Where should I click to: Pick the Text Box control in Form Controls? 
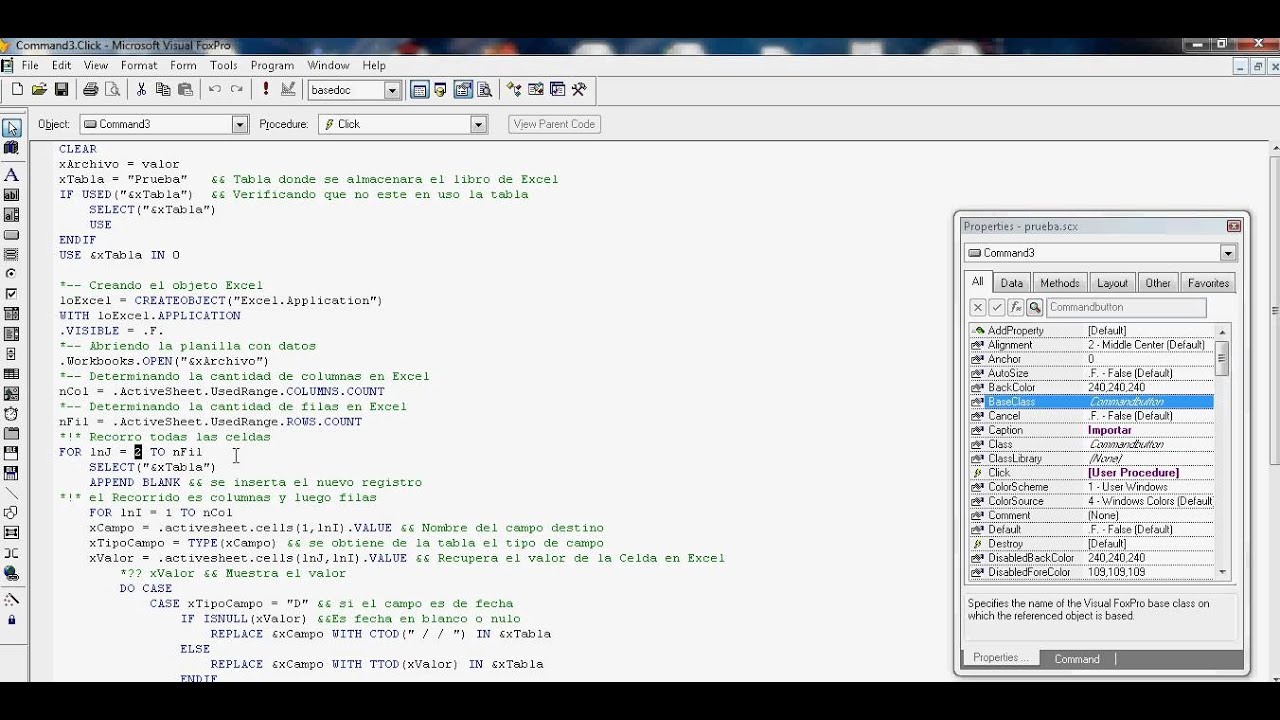pyautogui.click(x=11, y=195)
